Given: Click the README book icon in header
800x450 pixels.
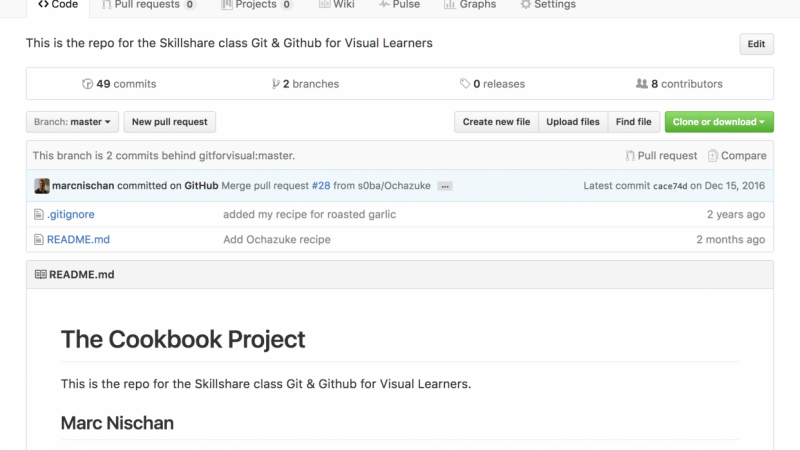Looking at the screenshot, I should tap(41, 274).
